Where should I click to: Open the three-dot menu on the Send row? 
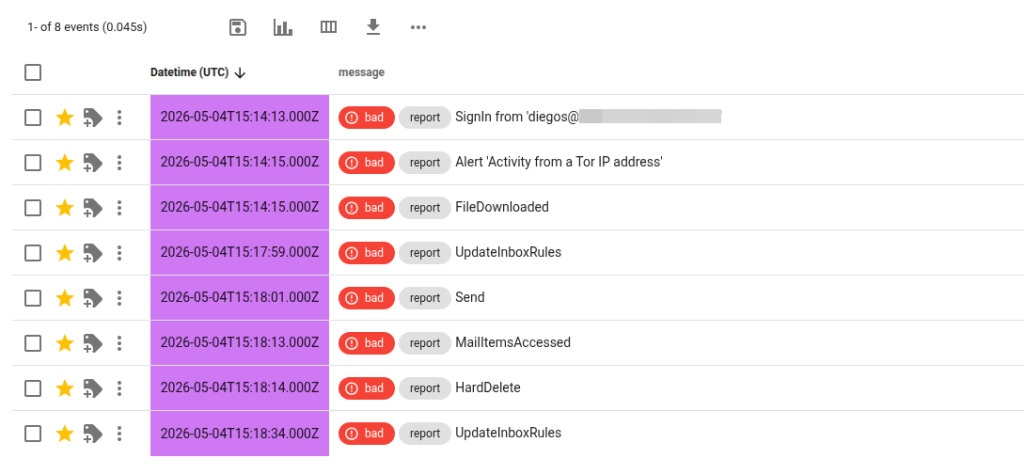coord(119,298)
